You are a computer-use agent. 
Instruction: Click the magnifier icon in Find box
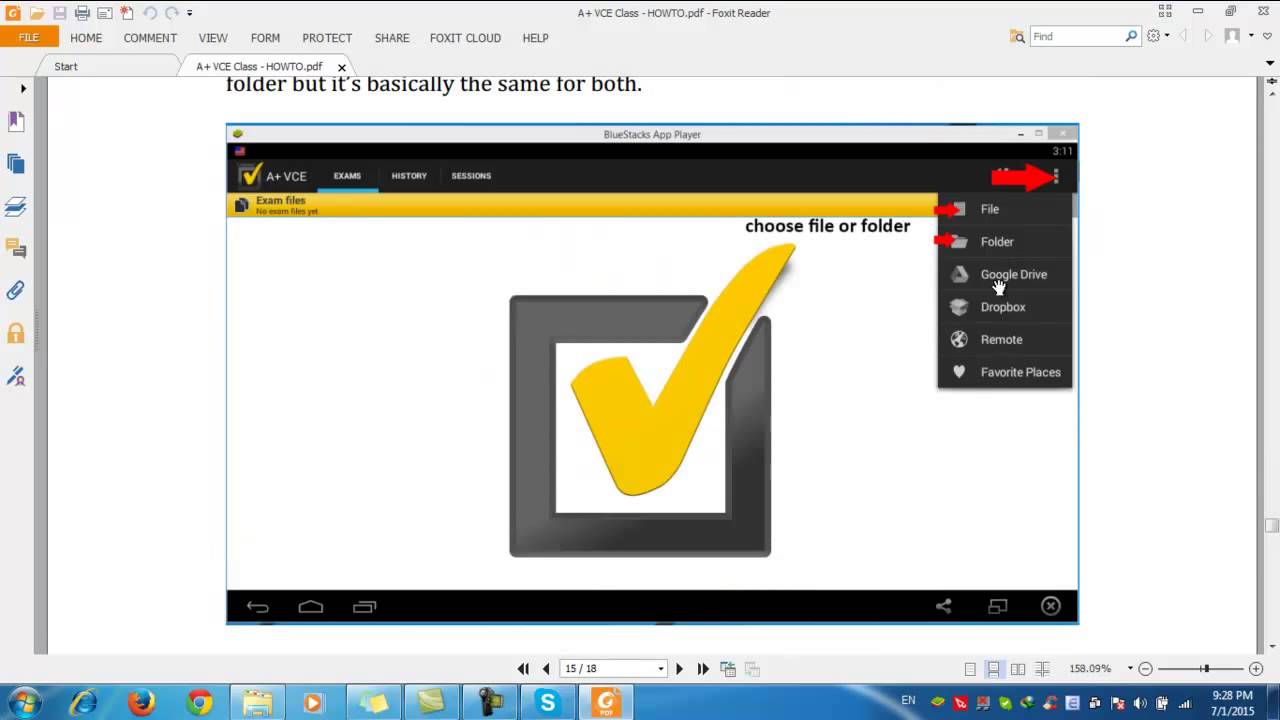pos(1131,36)
